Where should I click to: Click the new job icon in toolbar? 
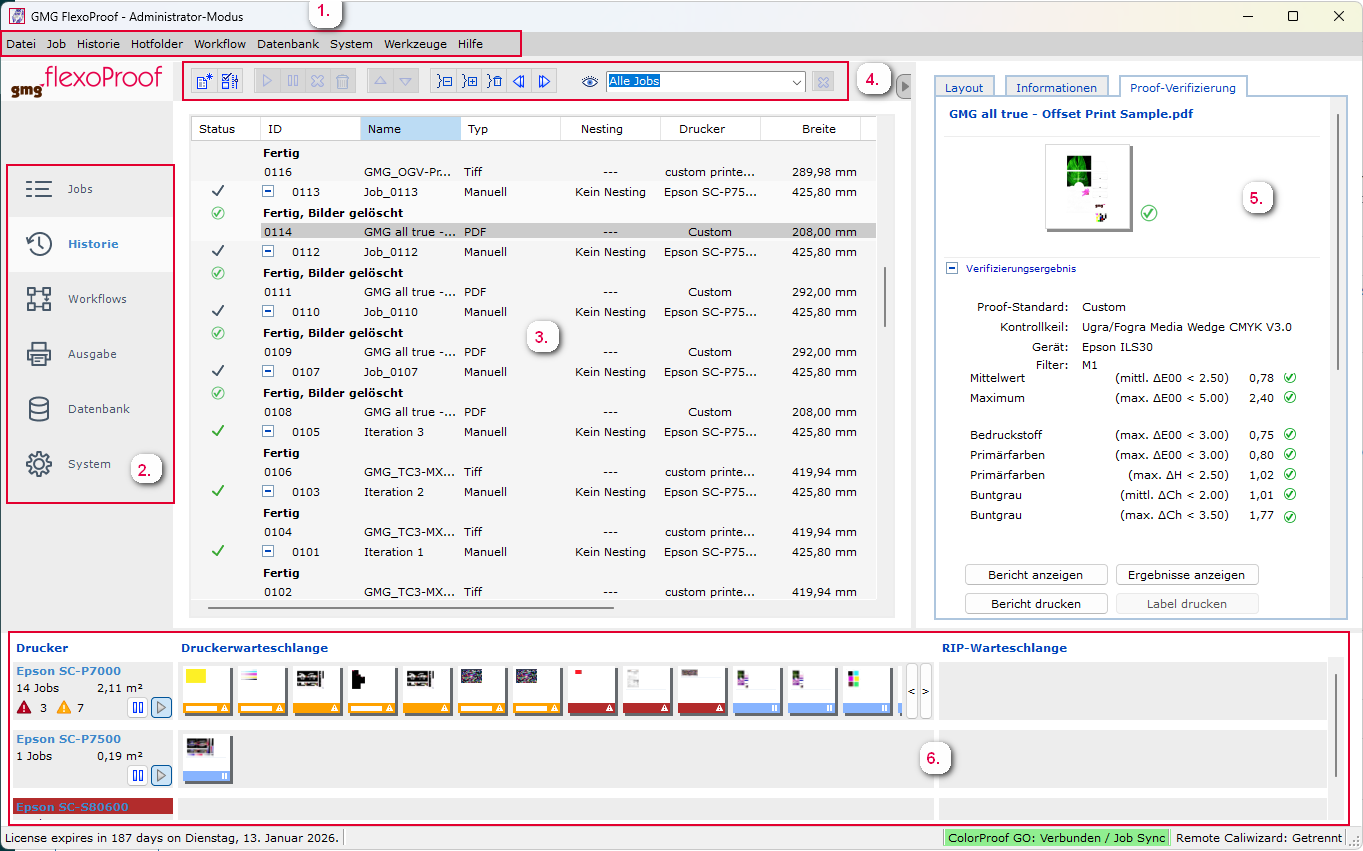coord(204,81)
